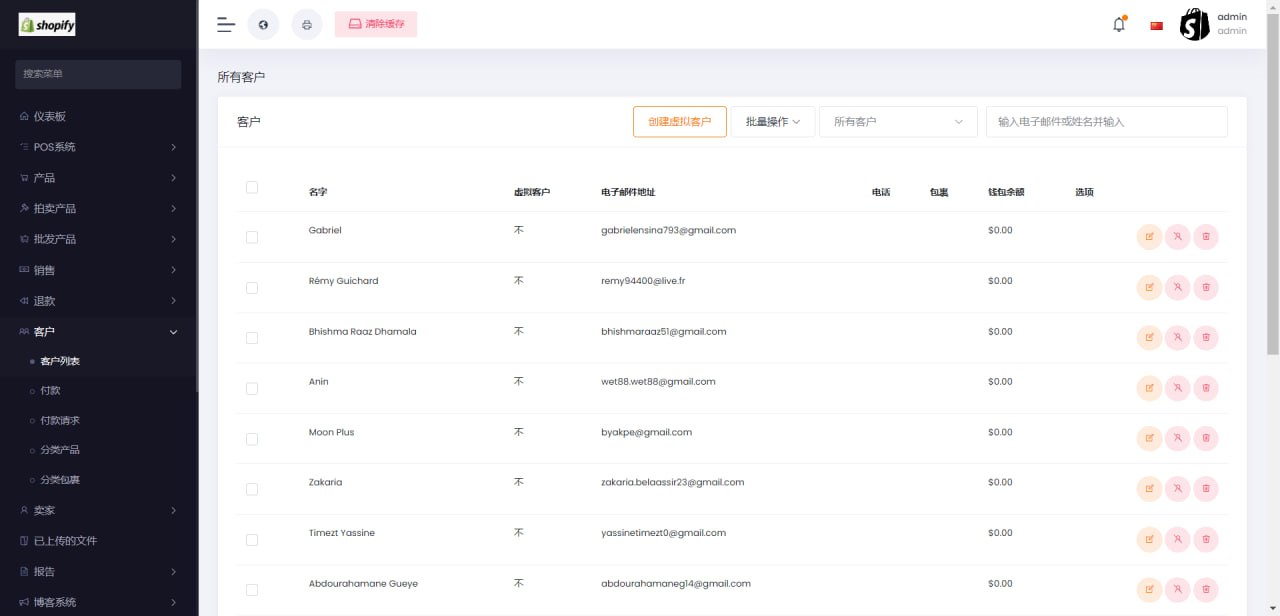Click the printer POS icon in header
1280x616 pixels.
[307, 25]
